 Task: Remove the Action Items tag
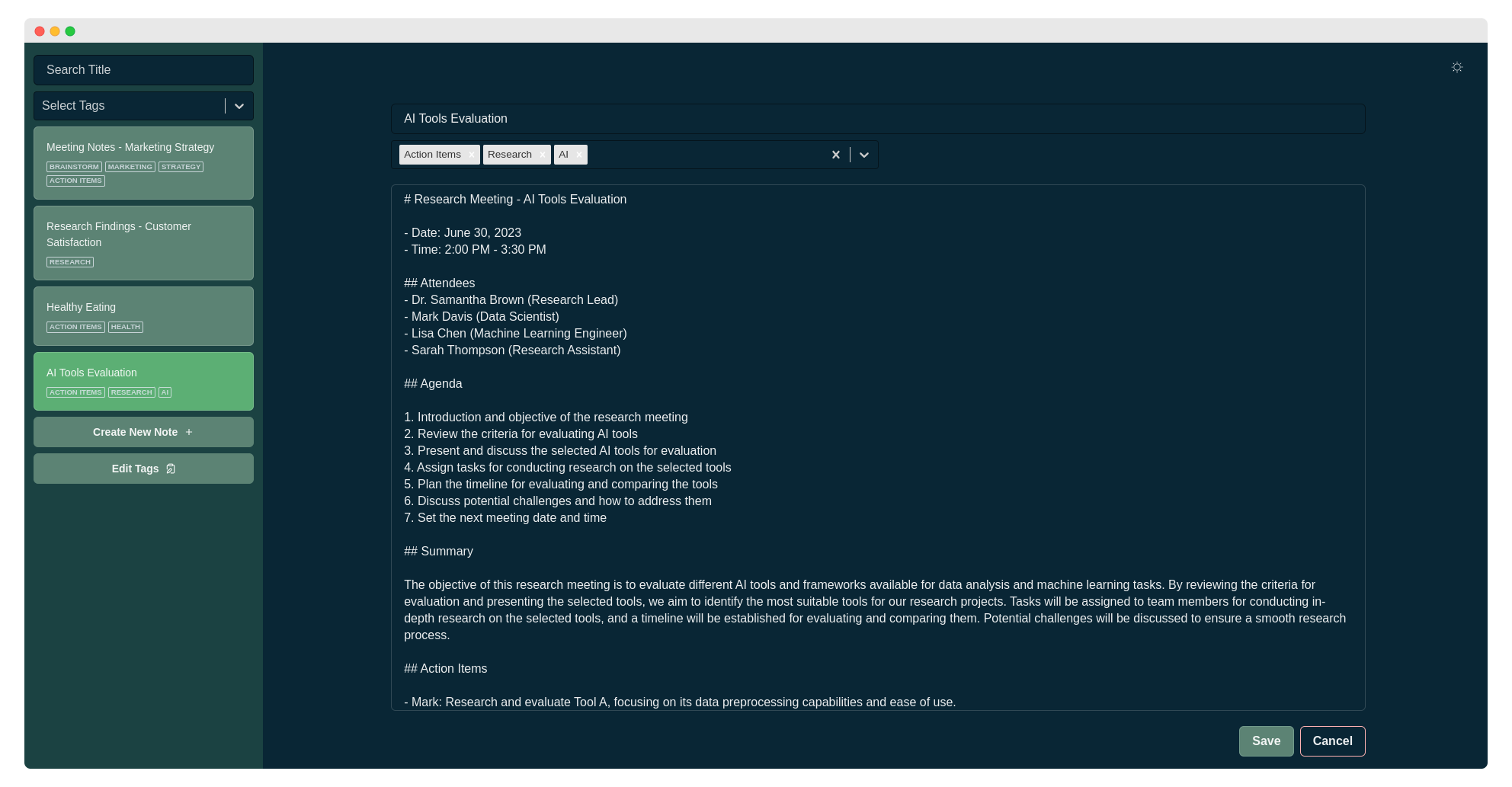[472, 155]
